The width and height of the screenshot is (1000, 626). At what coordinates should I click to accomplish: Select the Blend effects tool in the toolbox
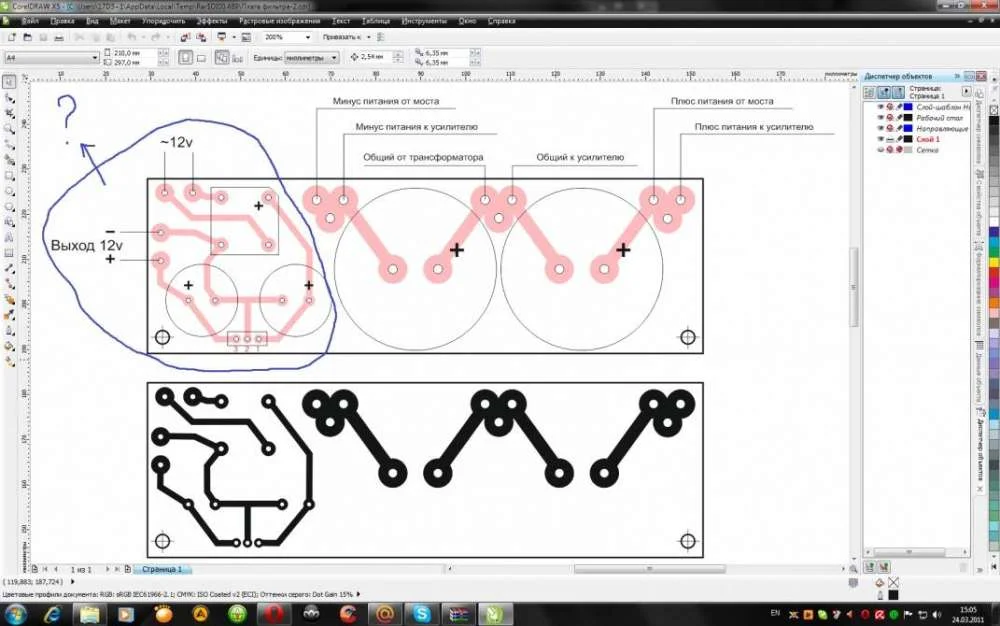9,300
